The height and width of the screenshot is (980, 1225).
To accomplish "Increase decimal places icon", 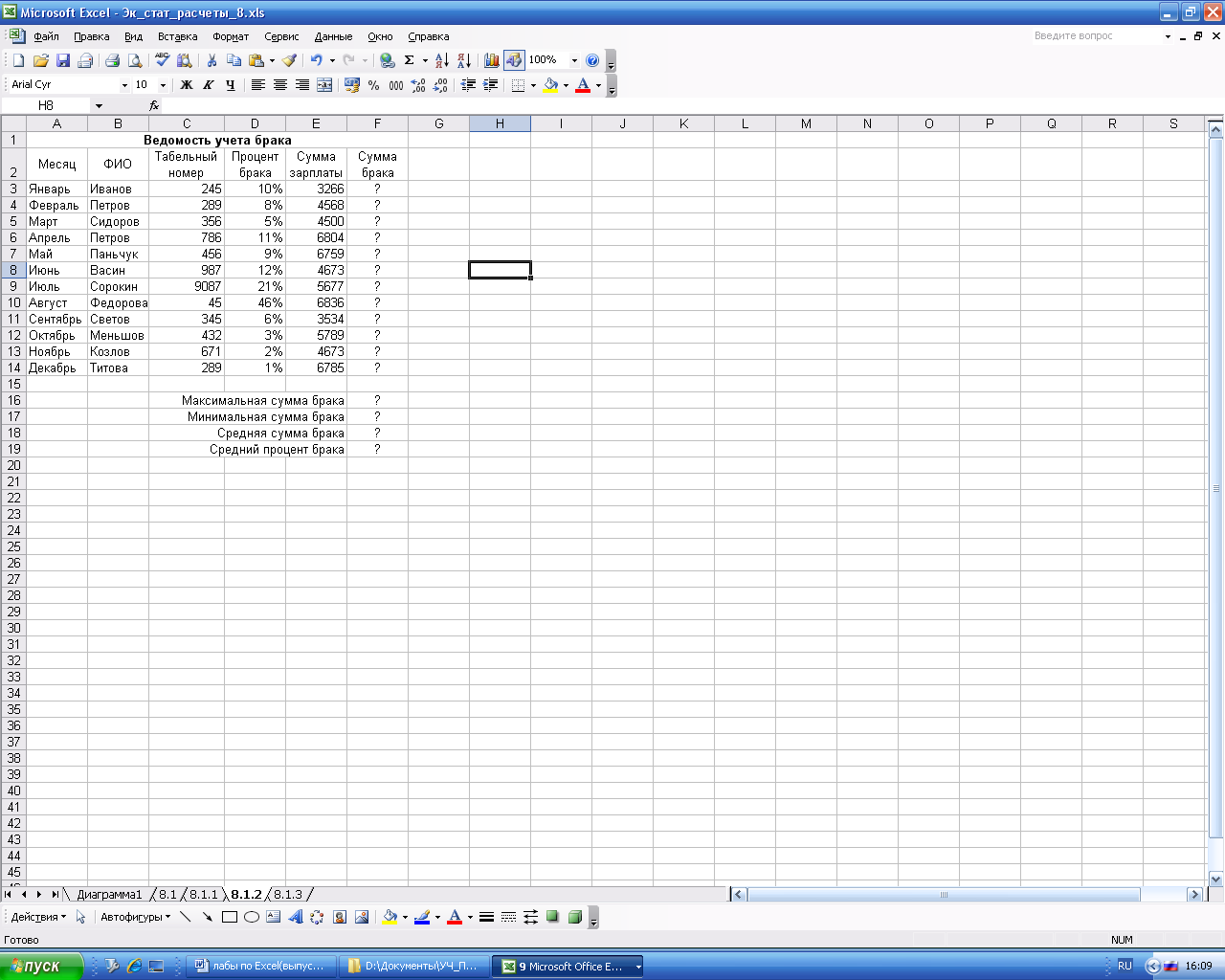I will tap(418, 85).
